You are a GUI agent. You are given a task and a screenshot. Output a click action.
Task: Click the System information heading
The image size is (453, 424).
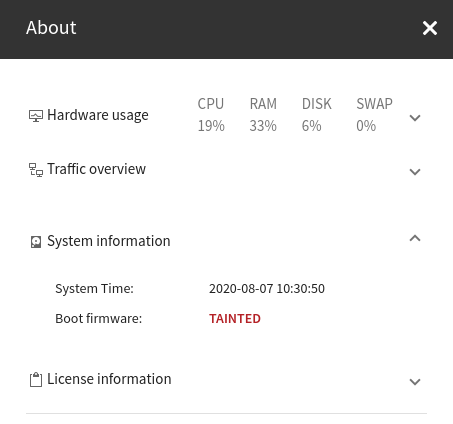point(109,241)
